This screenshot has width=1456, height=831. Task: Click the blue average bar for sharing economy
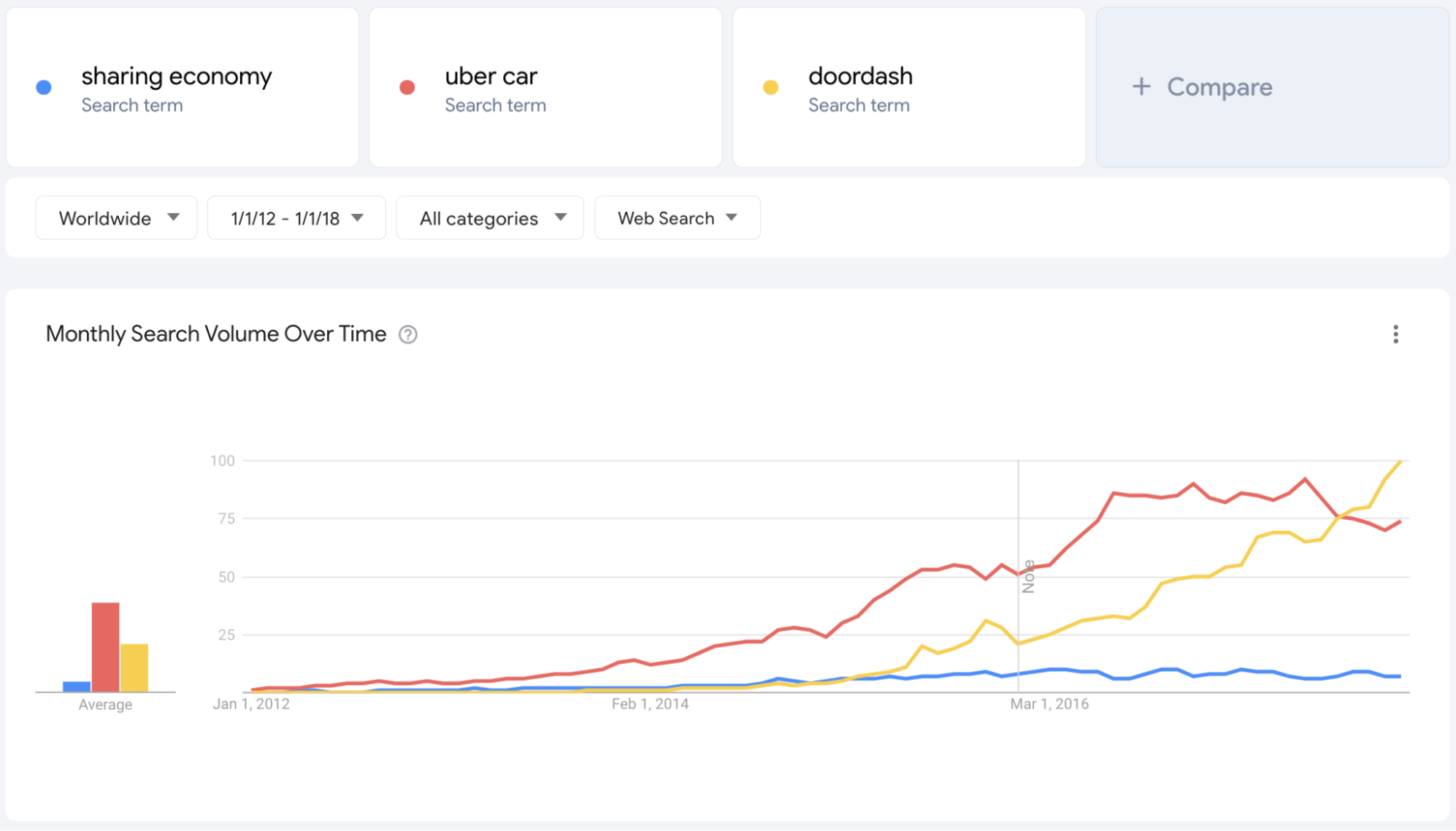(x=77, y=686)
